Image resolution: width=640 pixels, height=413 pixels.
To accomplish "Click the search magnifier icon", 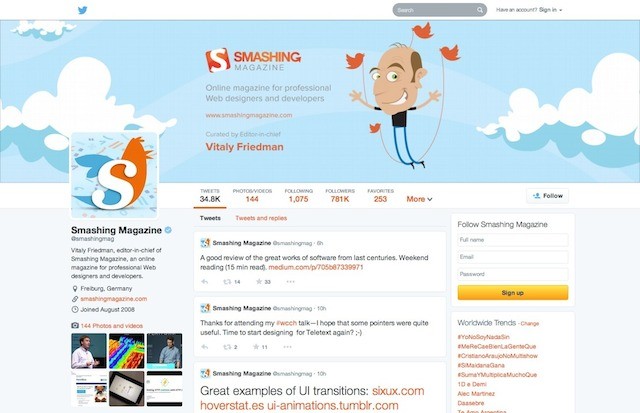I will point(480,10).
